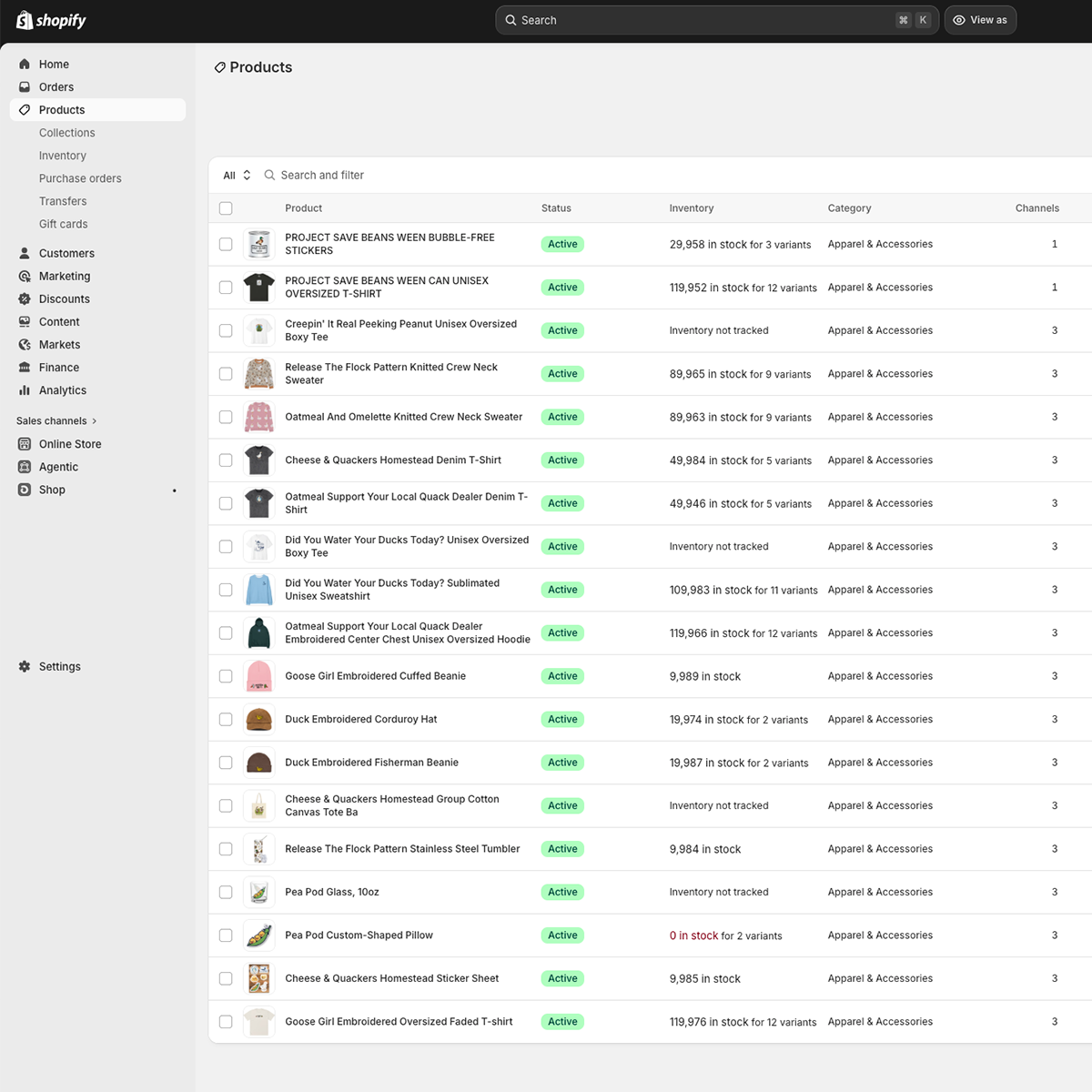This screenshot has height=1092, width=1092.
Task: Select checkbox for Goose Girl Faded T-shirt
Action: tap(226, 1022)
